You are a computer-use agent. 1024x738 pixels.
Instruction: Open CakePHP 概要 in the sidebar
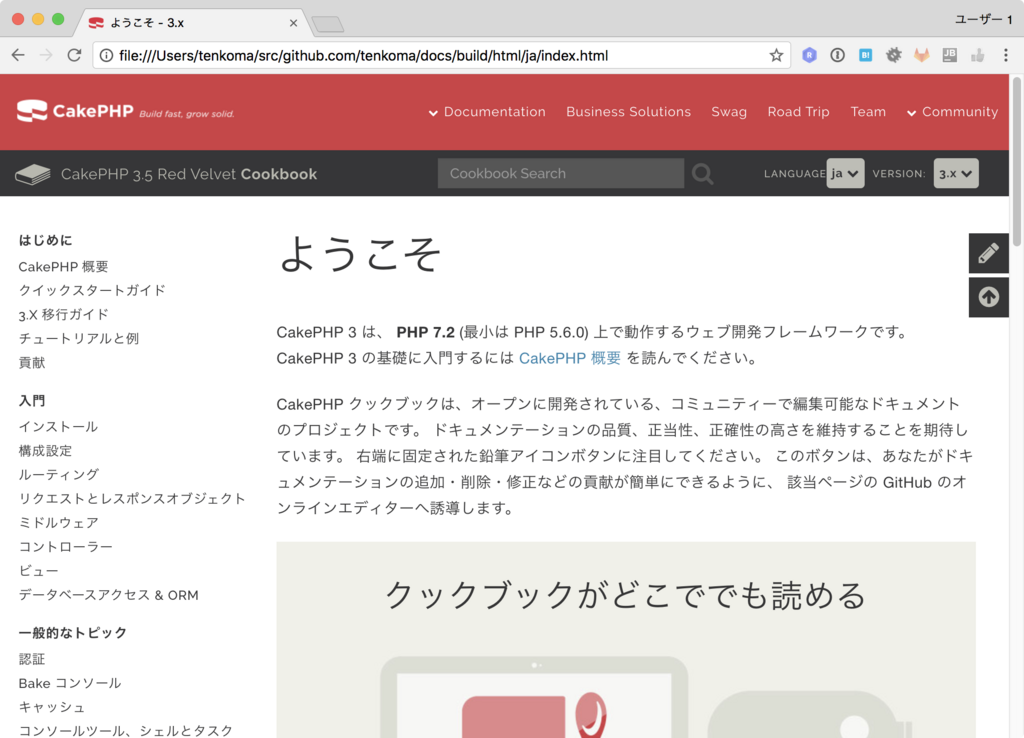(x=63, y=266)
